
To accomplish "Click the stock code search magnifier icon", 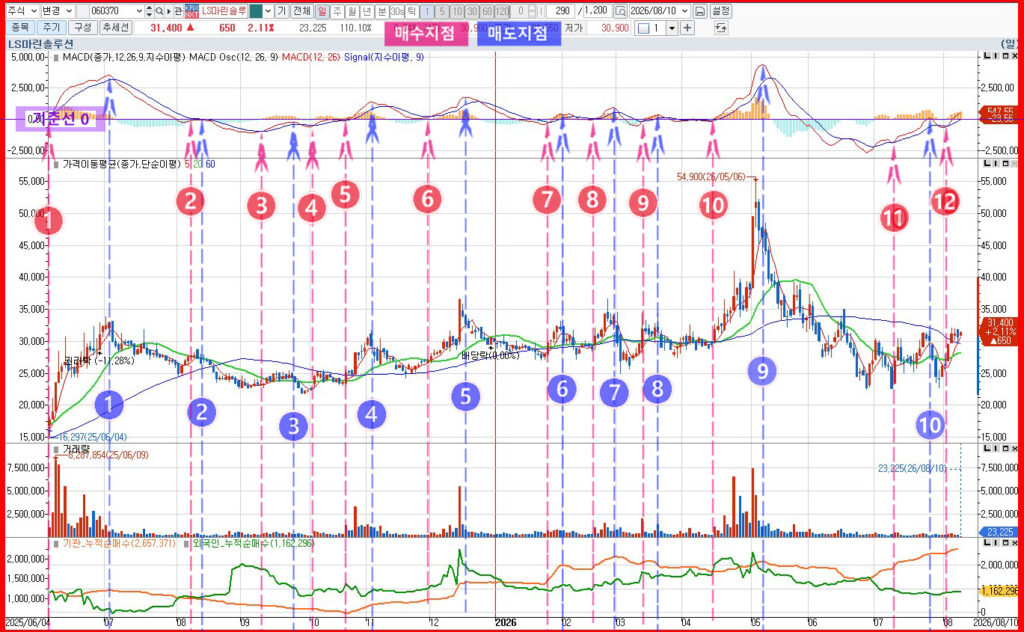I will click(x=159, y=11).
